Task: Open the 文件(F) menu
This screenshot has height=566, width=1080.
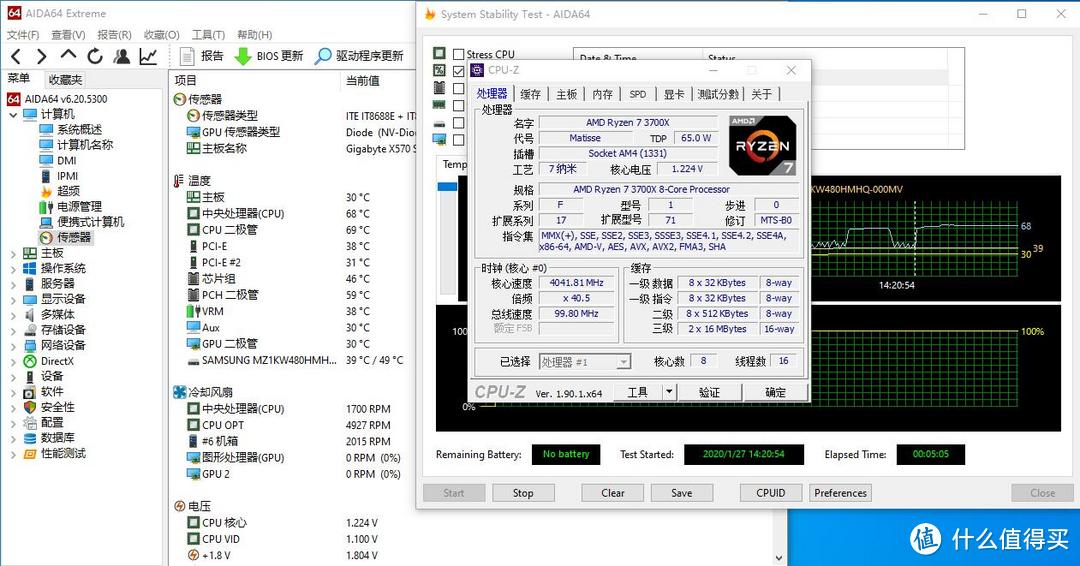Action: (x=23, y=34)
